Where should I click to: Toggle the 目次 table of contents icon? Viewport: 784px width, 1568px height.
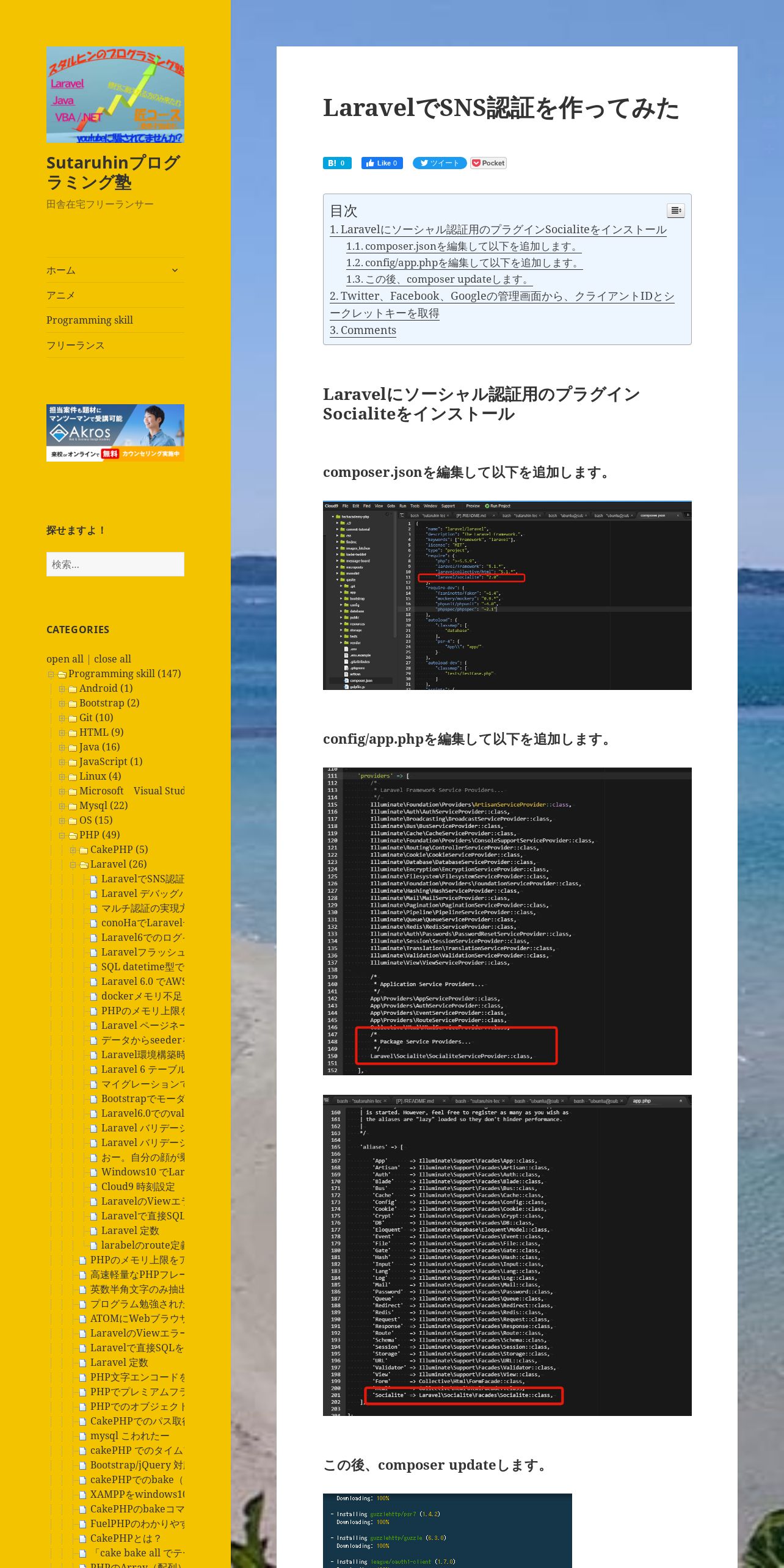click(x=675, y=211)
